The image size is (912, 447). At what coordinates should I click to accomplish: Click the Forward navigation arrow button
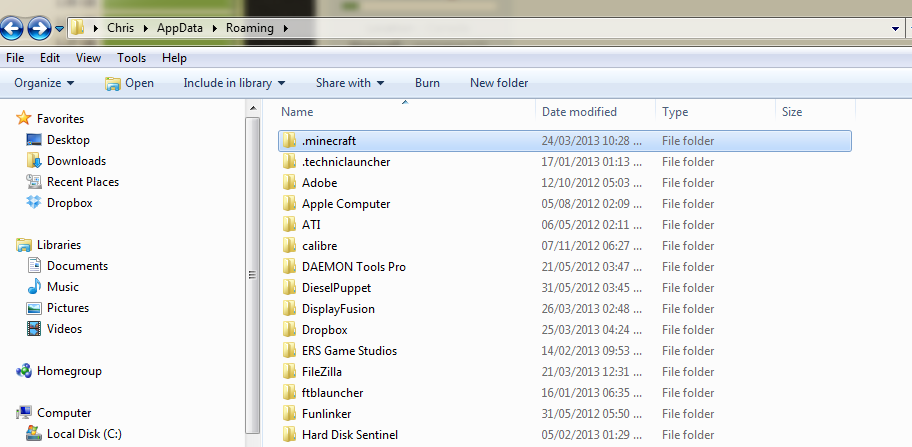click(39, 28)
